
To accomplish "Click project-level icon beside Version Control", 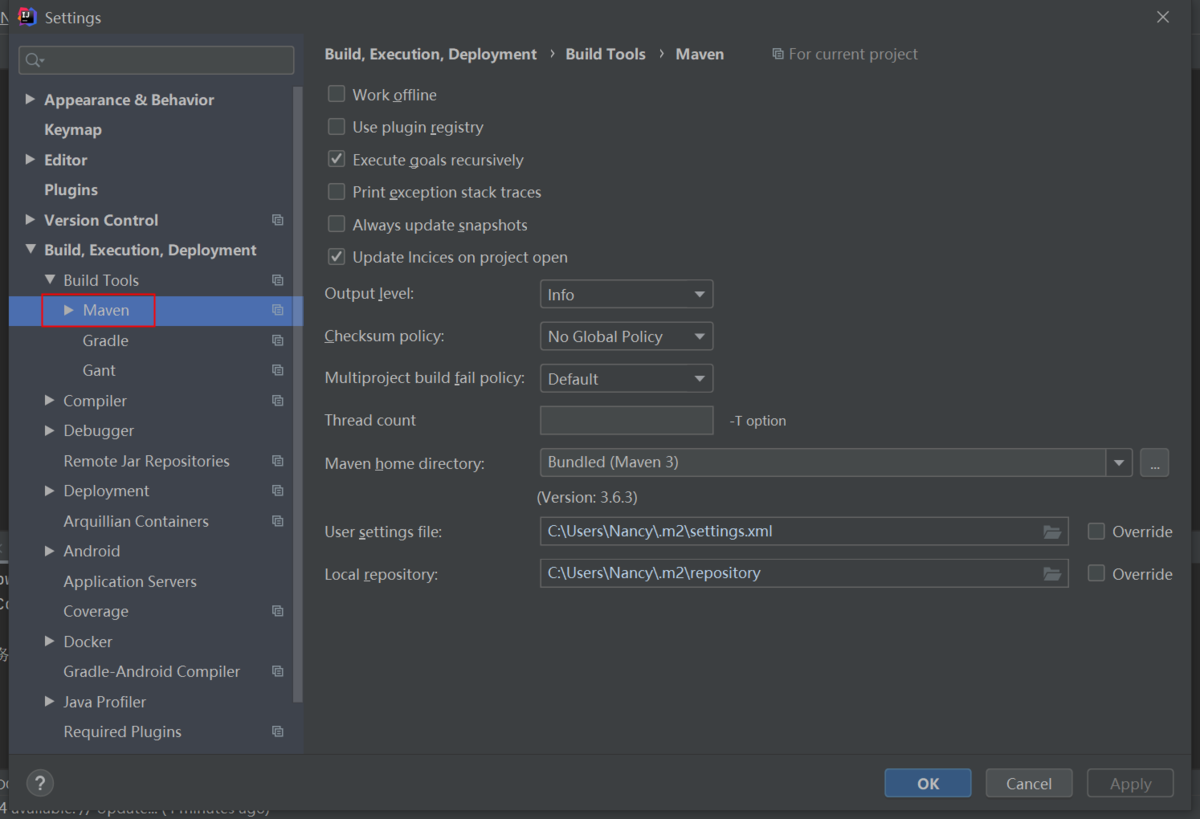I will [x=277, y=220].
